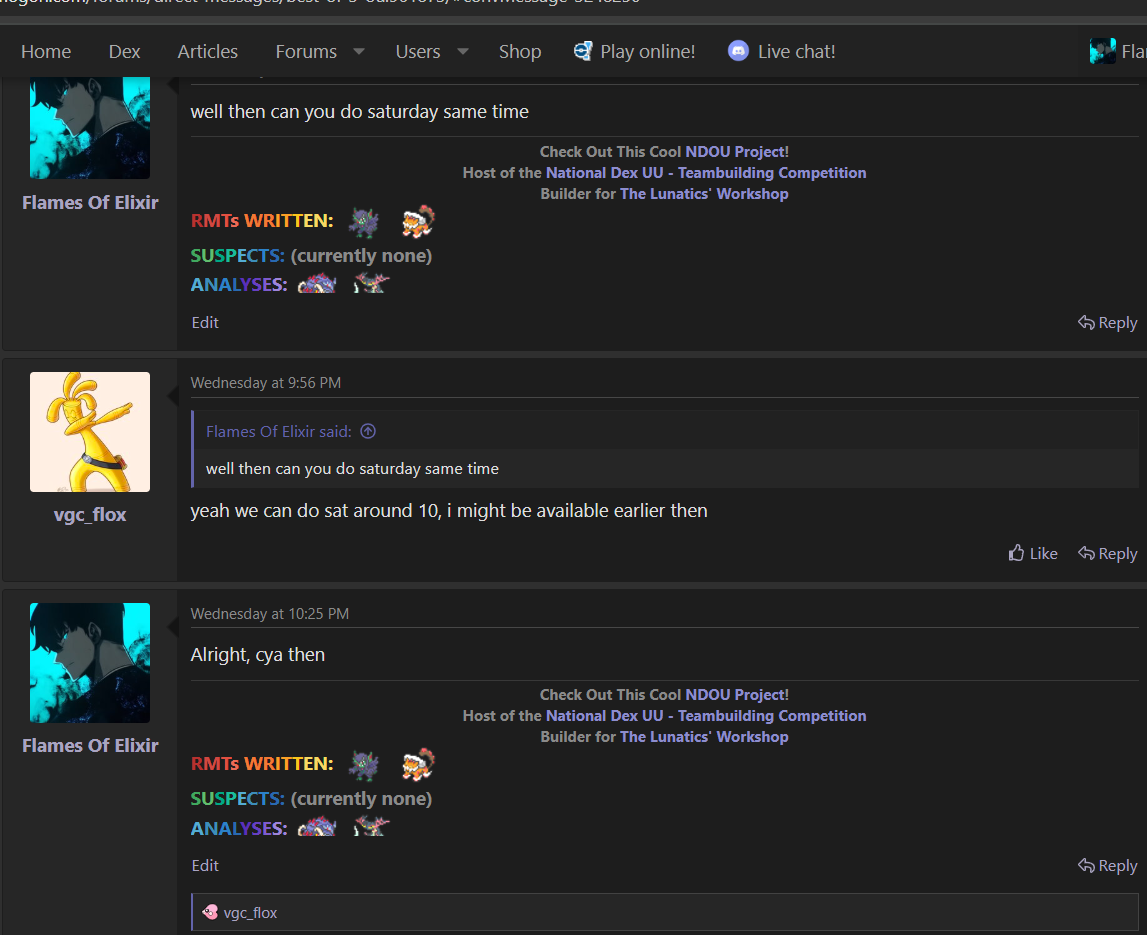Image resolution: width=1147 pixels, height=935 pixels.
Task: Click 'Wednesday at 10:25 PM' timestamp
Action: click(x=270, y=614)
